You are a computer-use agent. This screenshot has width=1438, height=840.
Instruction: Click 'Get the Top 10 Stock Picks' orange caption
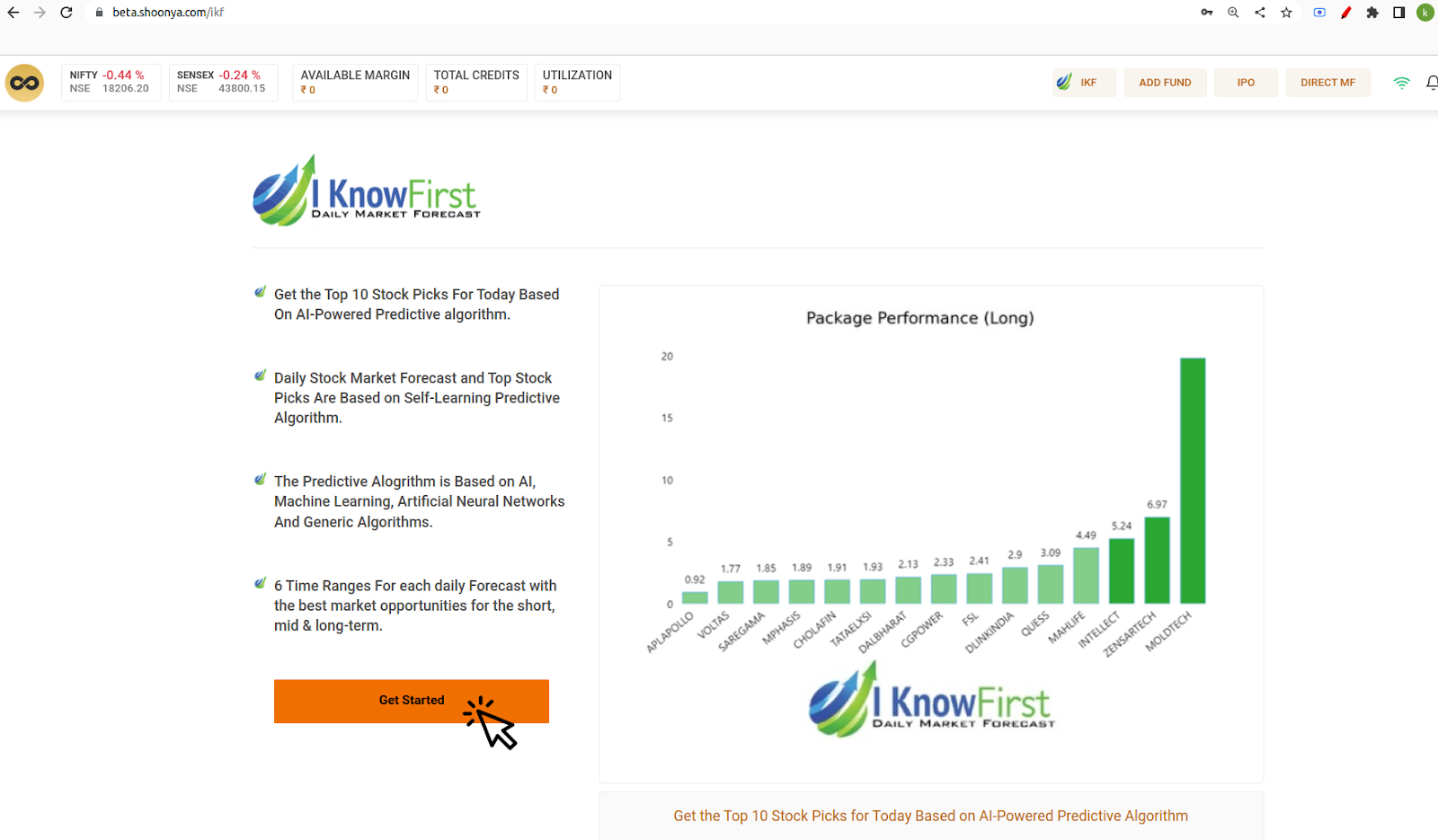(930, 816)
